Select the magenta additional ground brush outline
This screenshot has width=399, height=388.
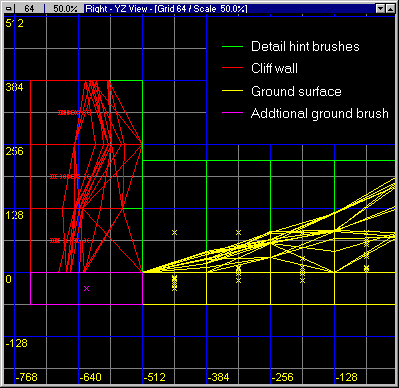click(87, 288)
